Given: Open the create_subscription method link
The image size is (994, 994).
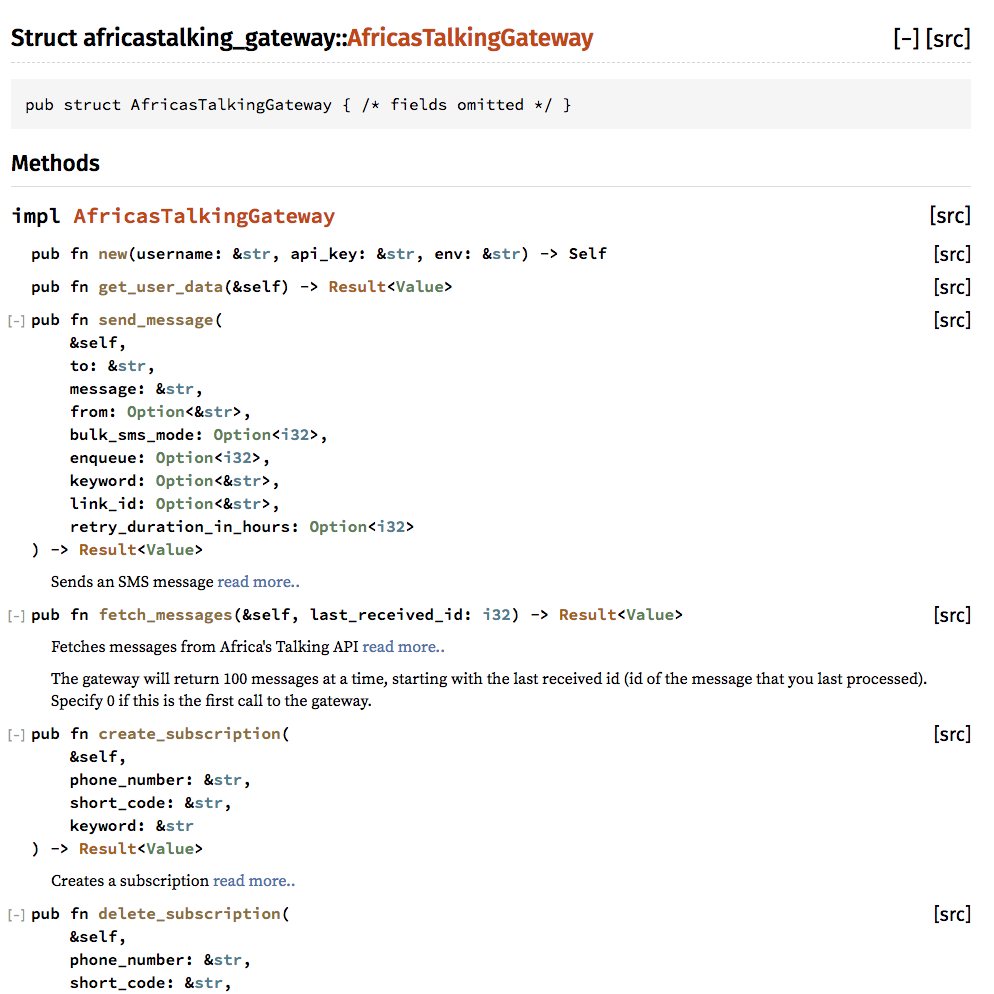Looking at the screenshot, I should click(189, 734).
